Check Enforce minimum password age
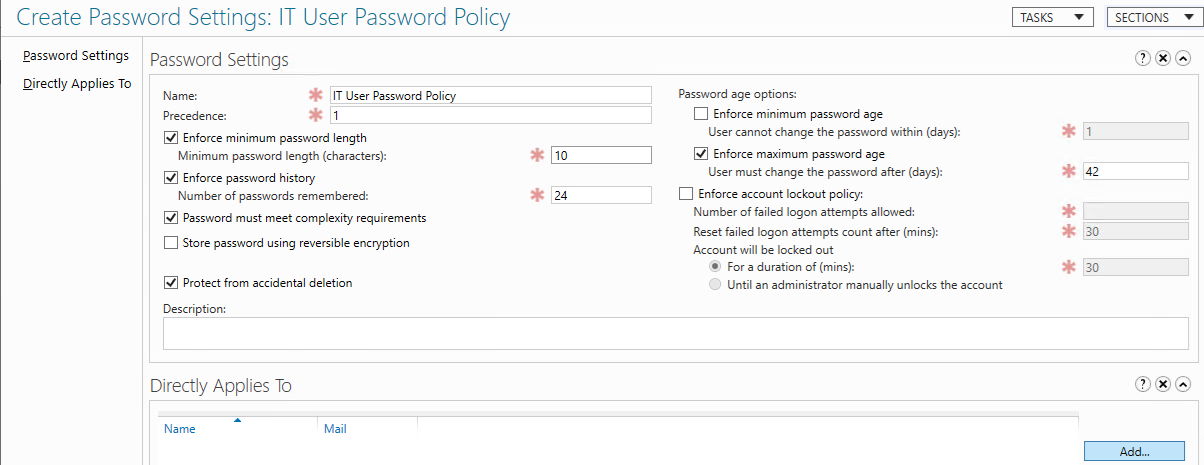This screenshot has height=465, width=1204. pyautogui.click(x=700, y=114)
